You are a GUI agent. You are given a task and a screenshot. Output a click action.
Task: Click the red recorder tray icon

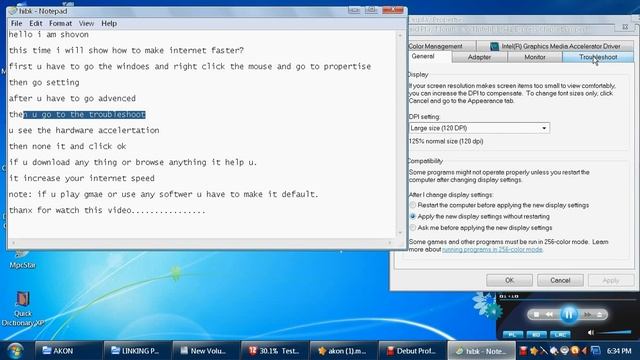(x=523, y=350)
